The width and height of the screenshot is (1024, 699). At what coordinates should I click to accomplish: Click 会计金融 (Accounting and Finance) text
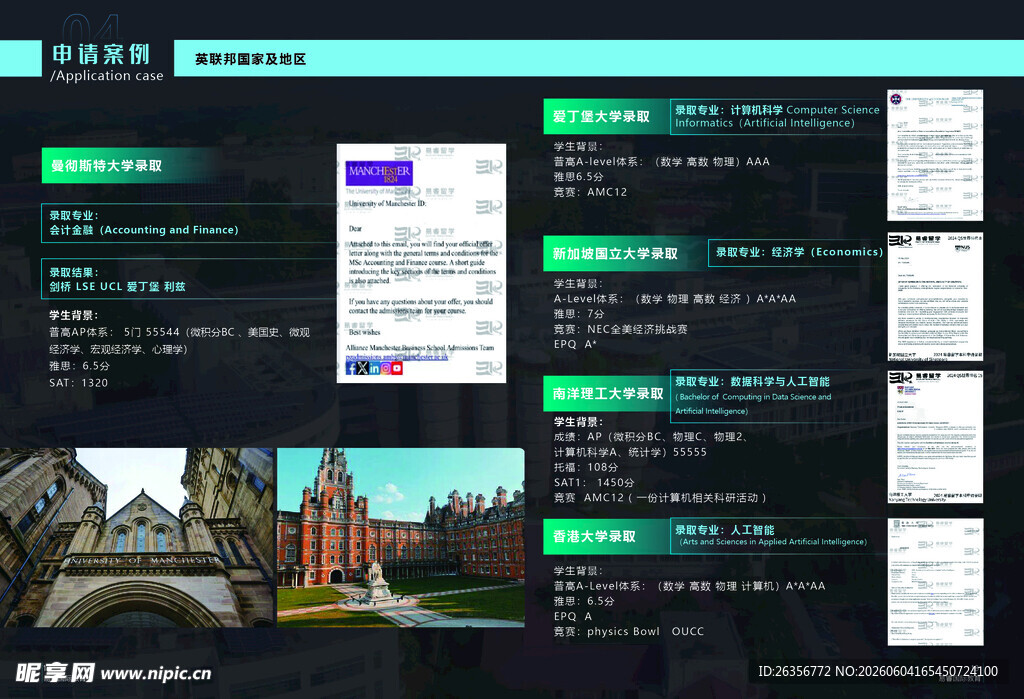[144, 230]
